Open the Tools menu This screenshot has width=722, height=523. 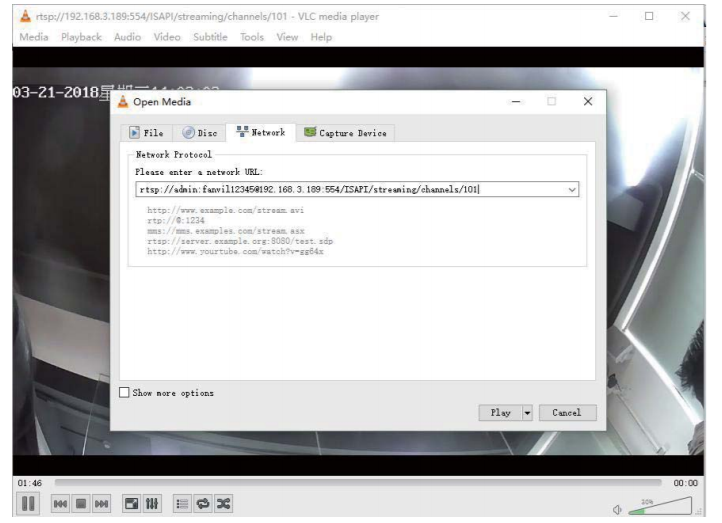[x=252, y=37]
